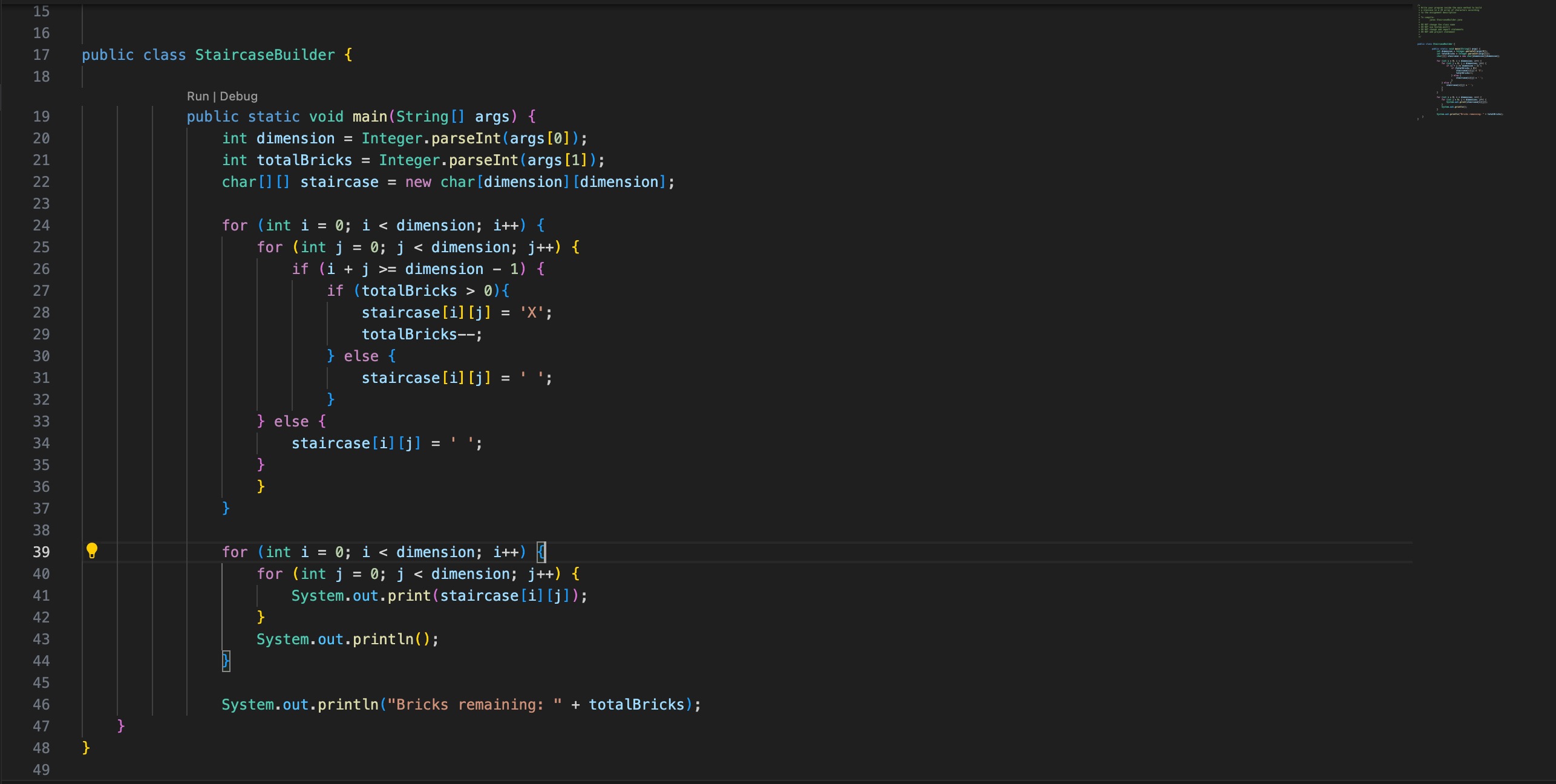This screenshot has height=784, width=1556.
Task: Click the dimension variable on line 22
Action: (x=523, y=181)
